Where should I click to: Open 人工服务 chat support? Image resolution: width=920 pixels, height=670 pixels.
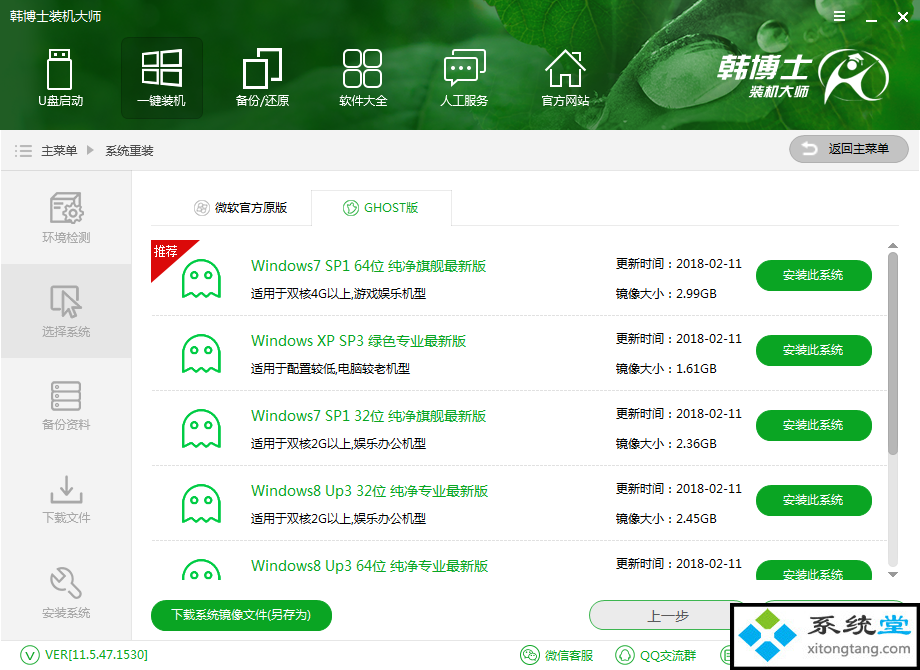click(x=464, y=77)
